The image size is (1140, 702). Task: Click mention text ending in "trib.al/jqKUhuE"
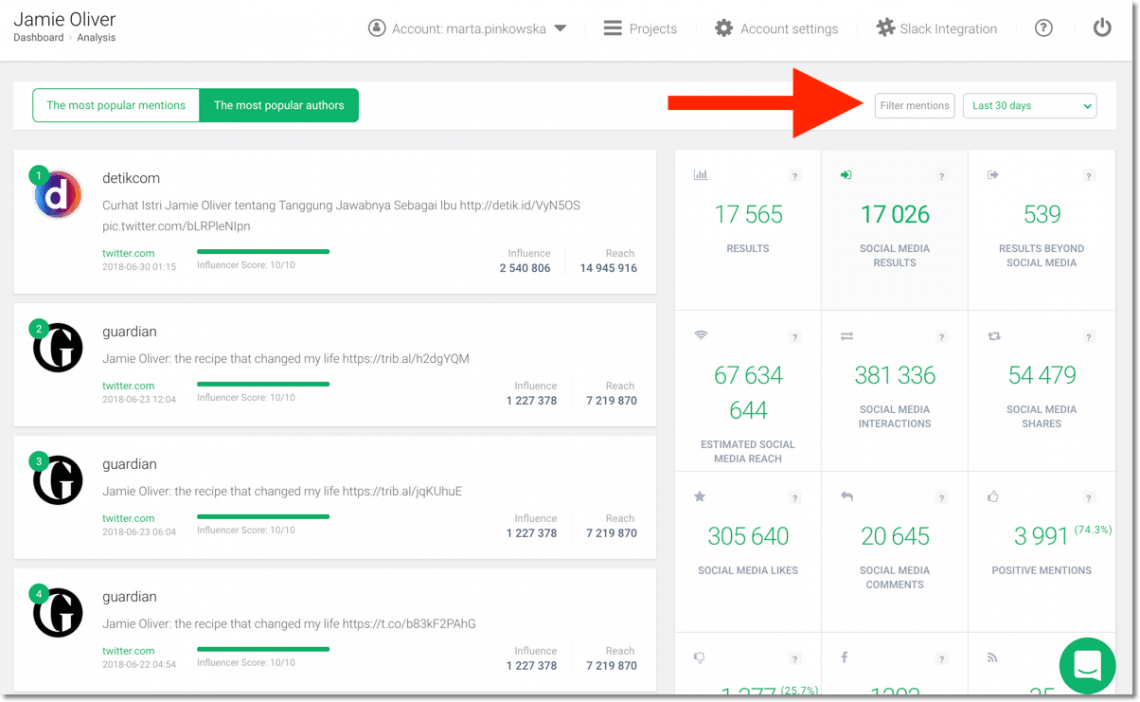coord(282,491)
